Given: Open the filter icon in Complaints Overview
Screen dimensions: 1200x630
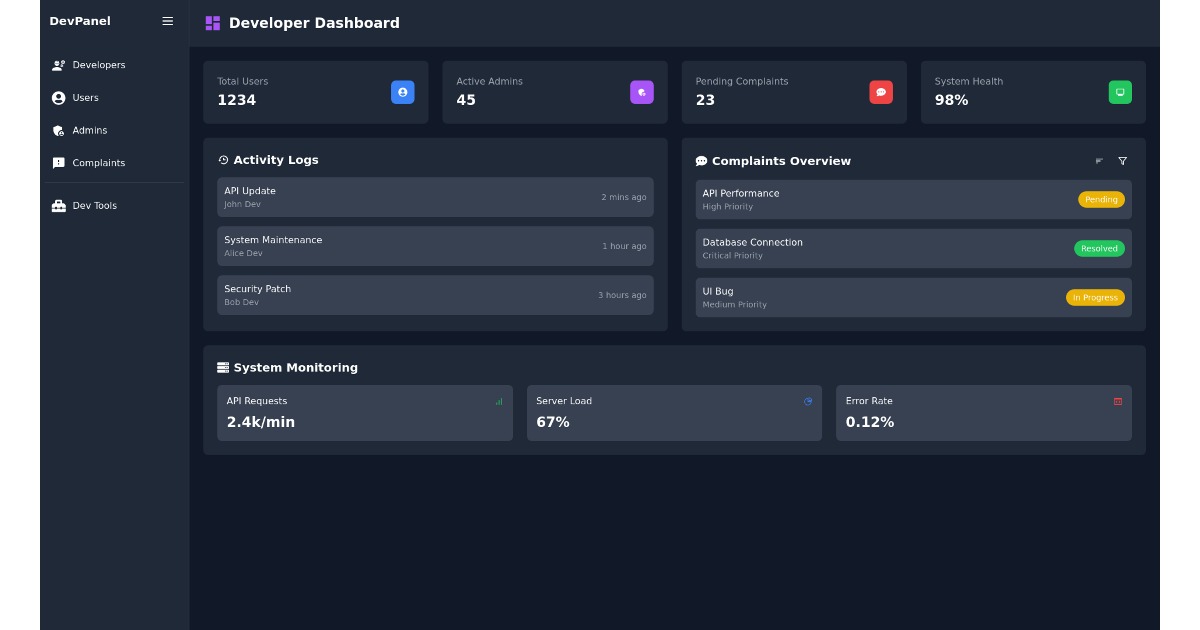Looking at the screenshot, I should pyautogui.click(x=1122, y=160).
